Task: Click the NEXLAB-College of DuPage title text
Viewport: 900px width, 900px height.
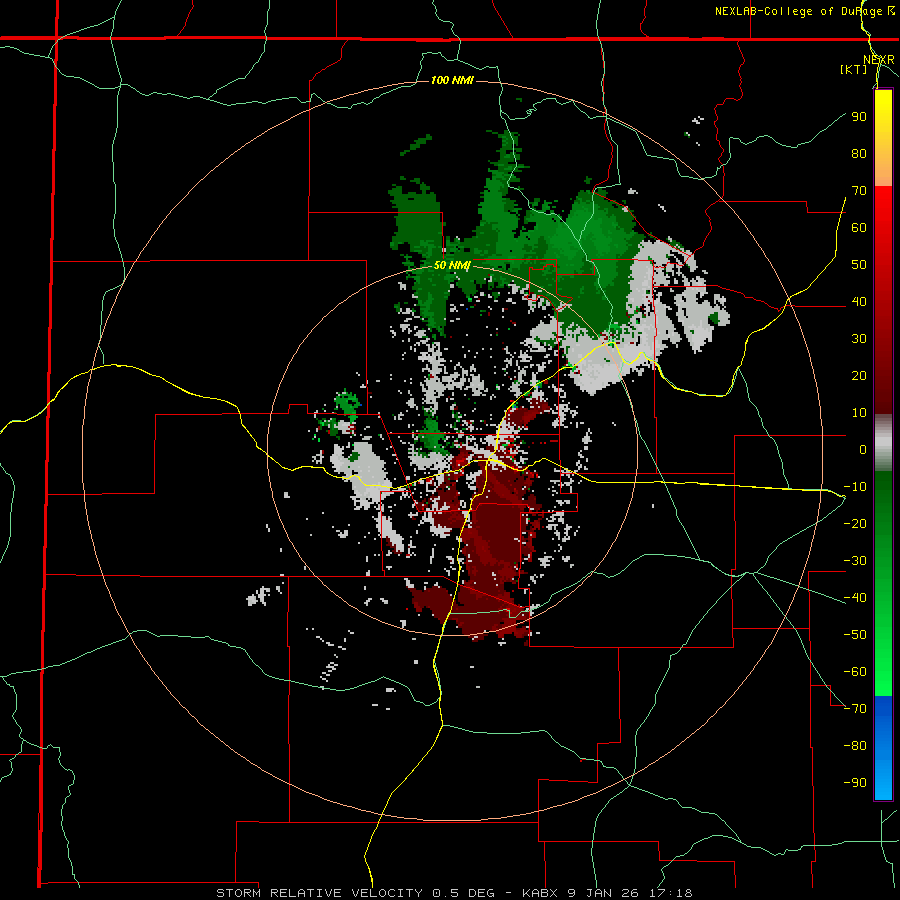Action: click(804, 11)
